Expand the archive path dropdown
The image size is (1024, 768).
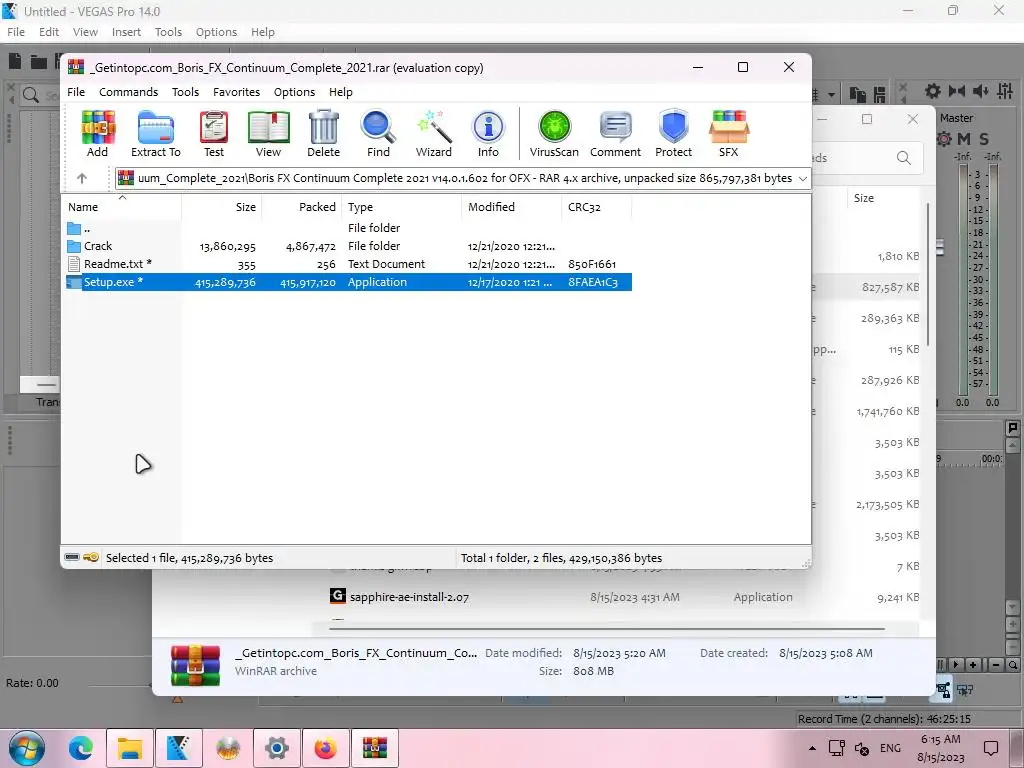pos(803,178)
